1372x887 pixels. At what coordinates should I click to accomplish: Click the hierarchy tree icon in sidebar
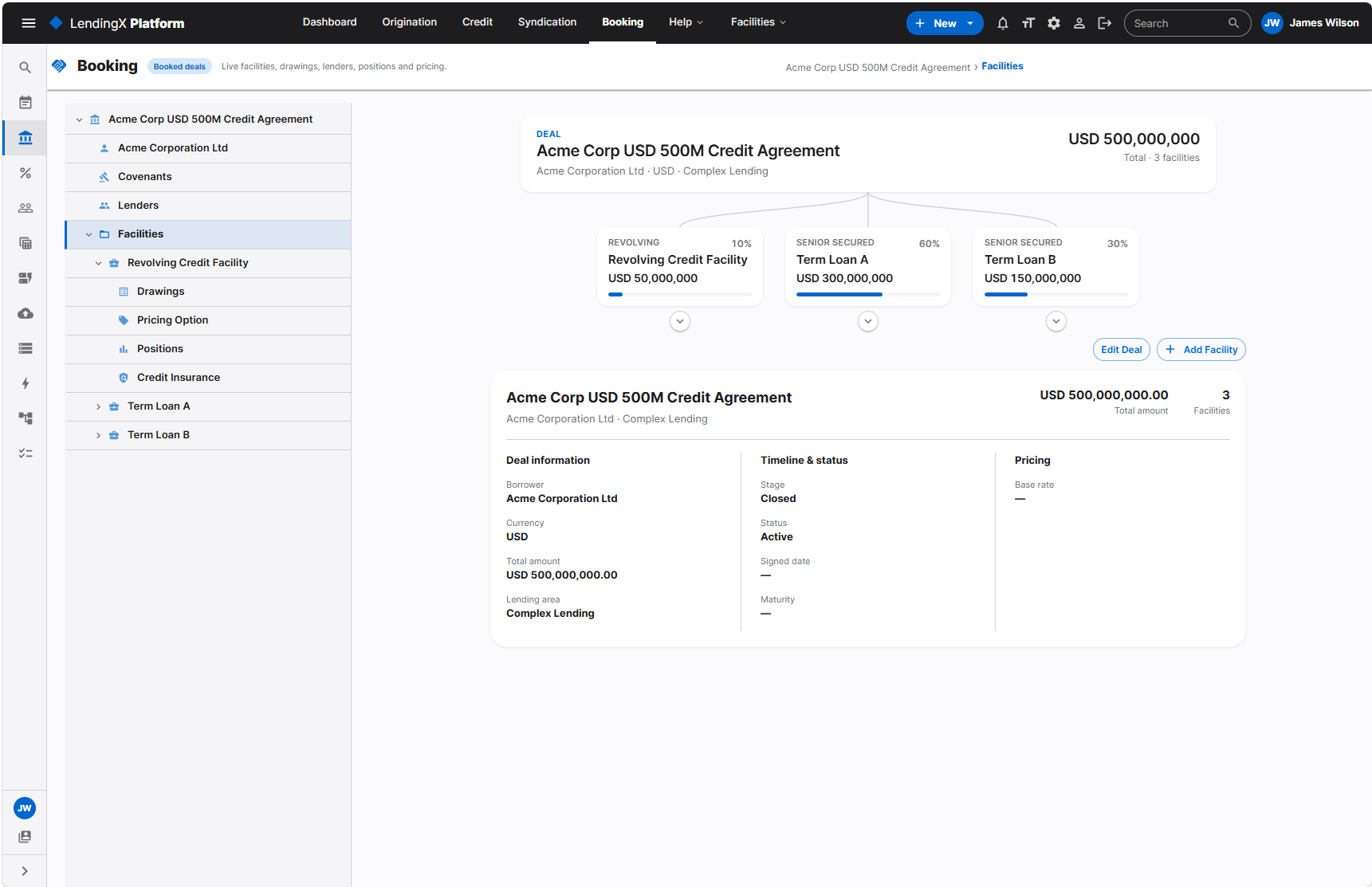click(x=26, y=418)
